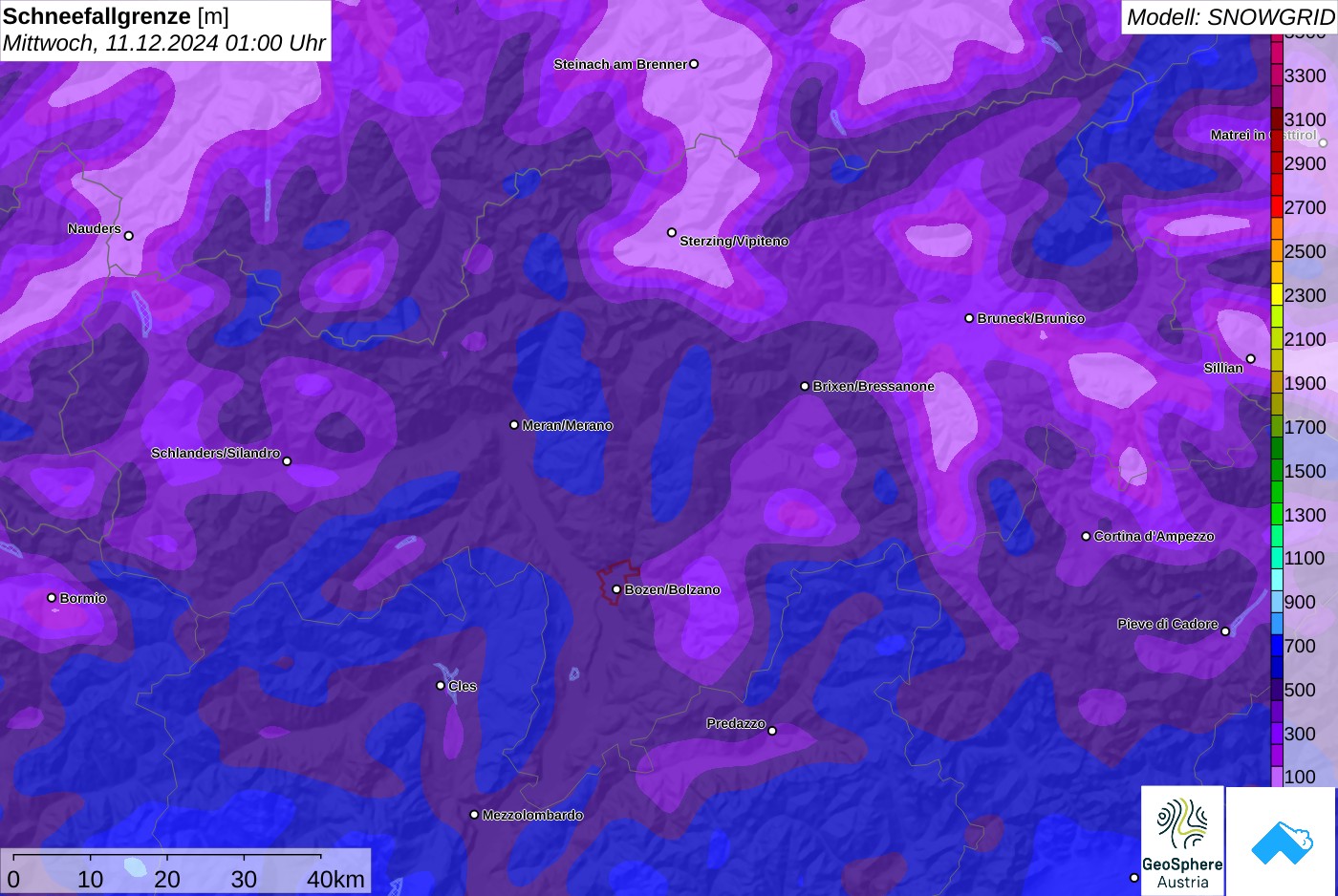Image resolution: width=1338 pixels, height=896 pixels.
Task: Select the Sterzing/Vipiteno marker dot
Action: pyautogui.click(x=672, y=232)
